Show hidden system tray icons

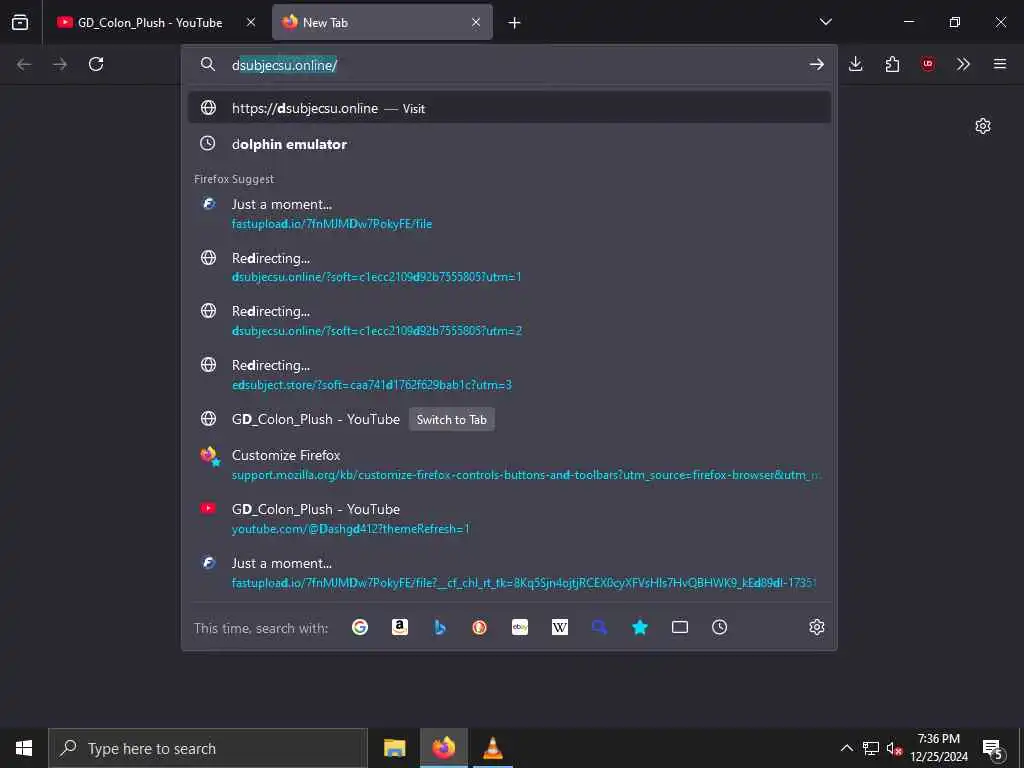point(846,748)
